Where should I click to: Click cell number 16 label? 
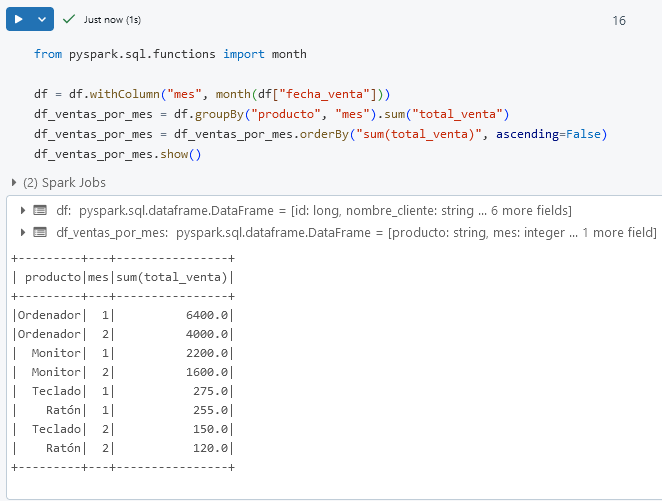tap(619, 20)
